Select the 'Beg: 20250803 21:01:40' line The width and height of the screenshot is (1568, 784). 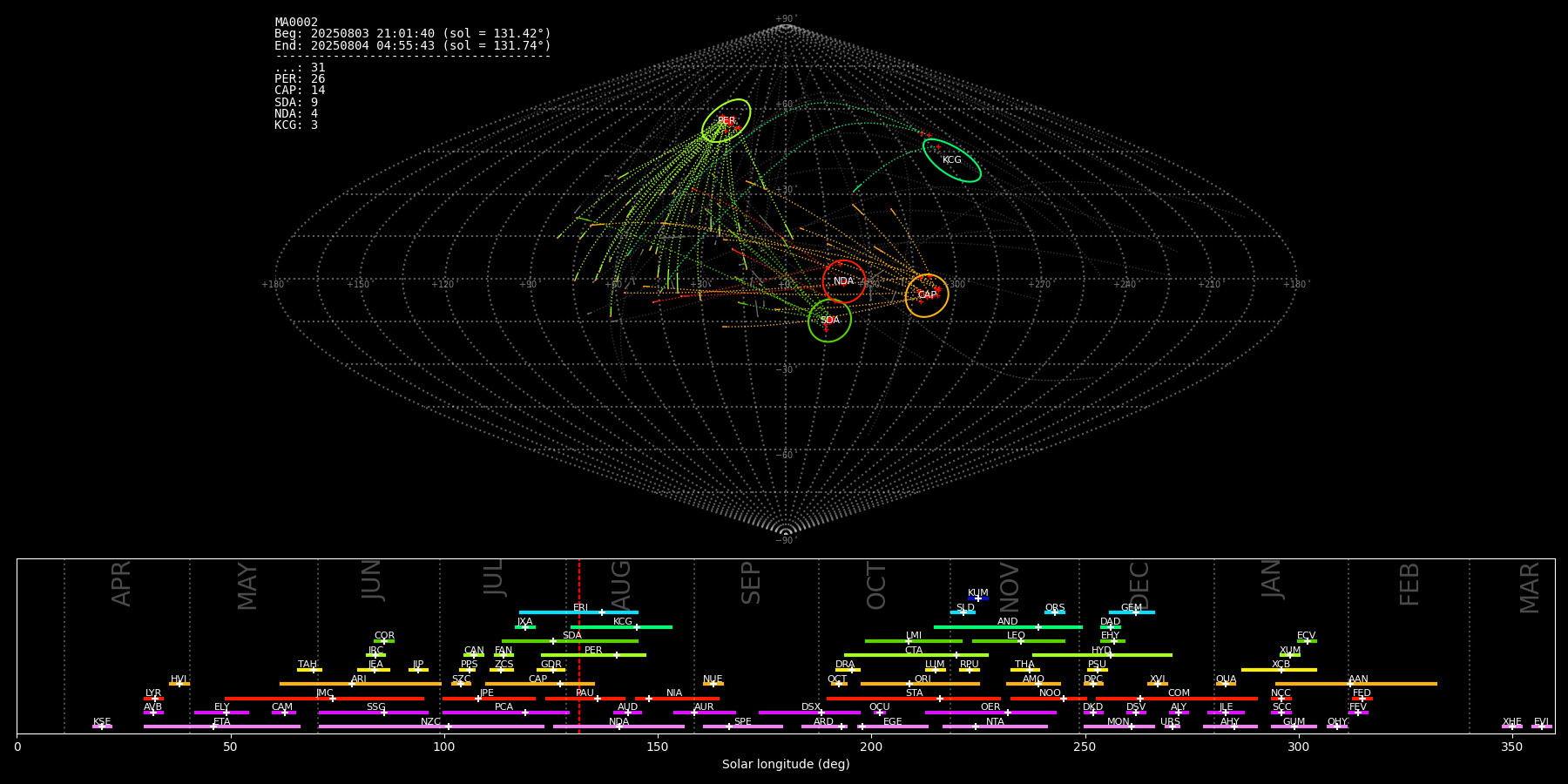(413, 34)
